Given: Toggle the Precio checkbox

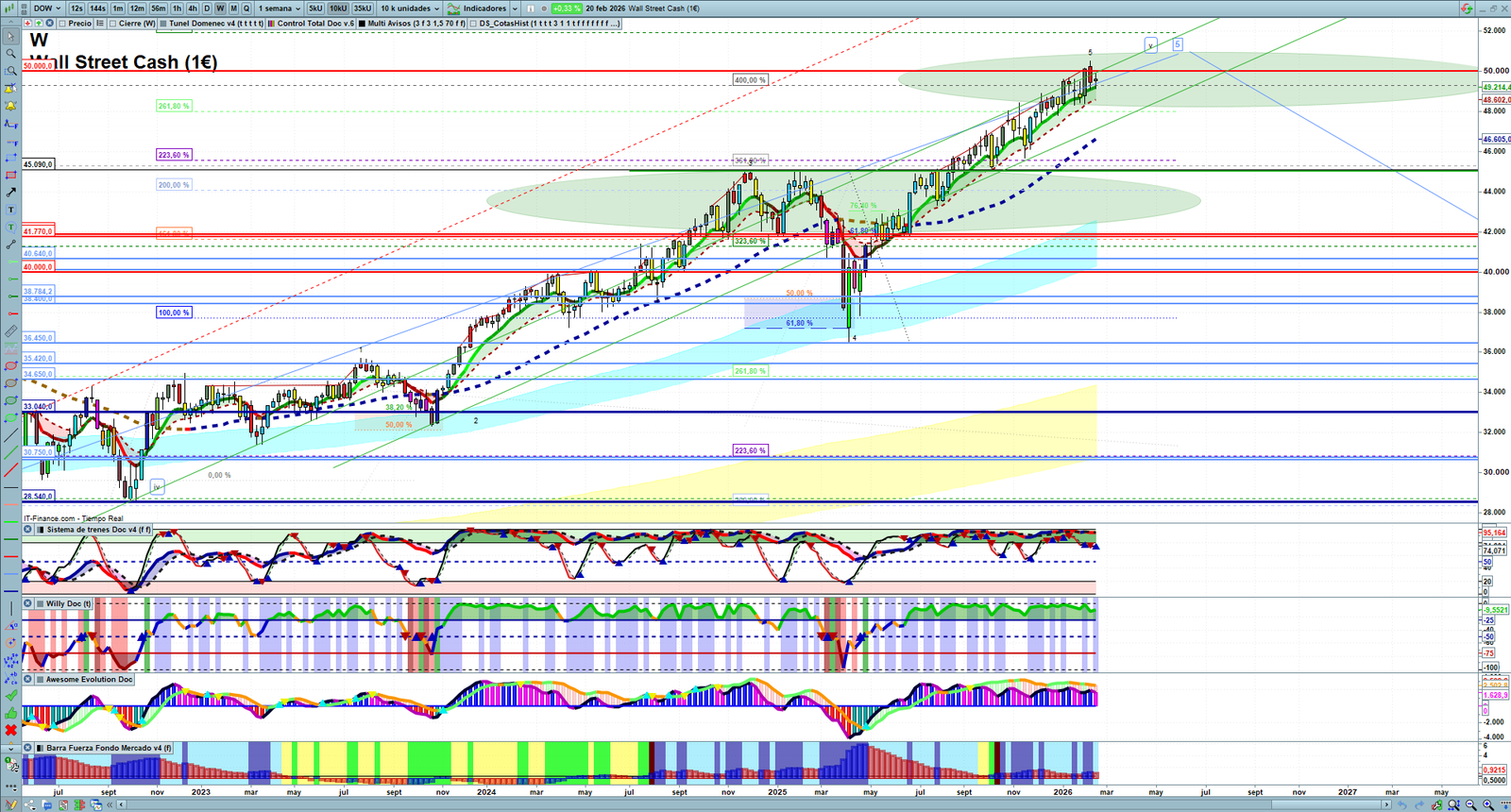Looking at the screenshot, I should click(x=62, y=24).
